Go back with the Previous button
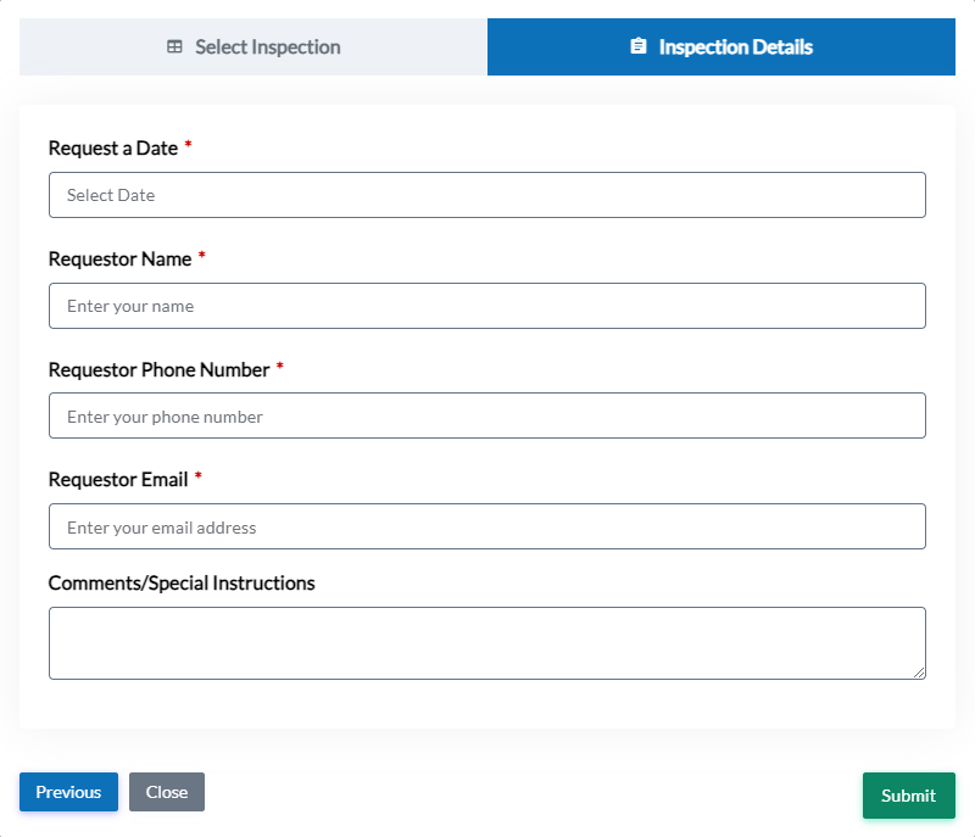The image size is (977, 837). point(68,792)
